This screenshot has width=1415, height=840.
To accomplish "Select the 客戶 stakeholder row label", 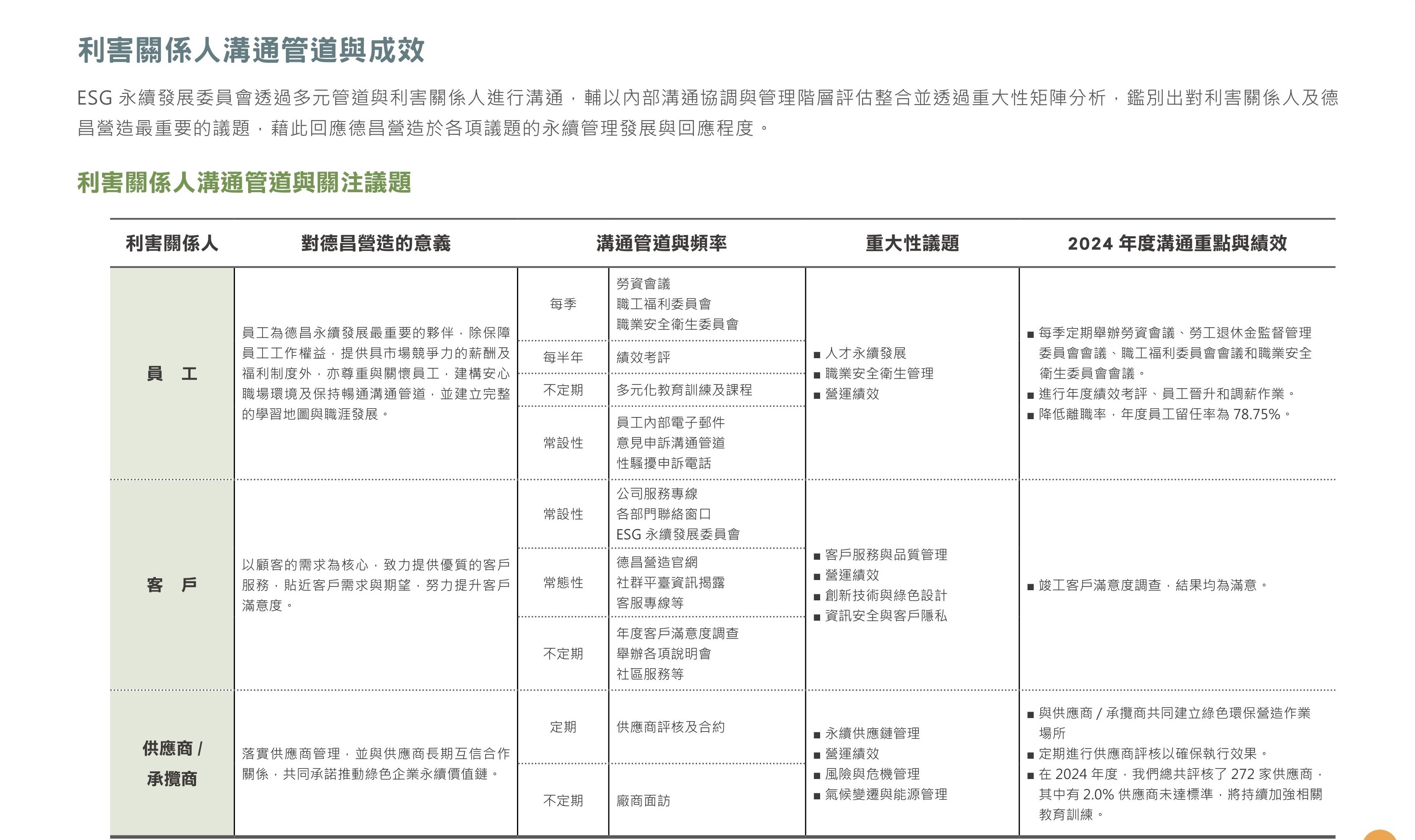I will 171,585.
